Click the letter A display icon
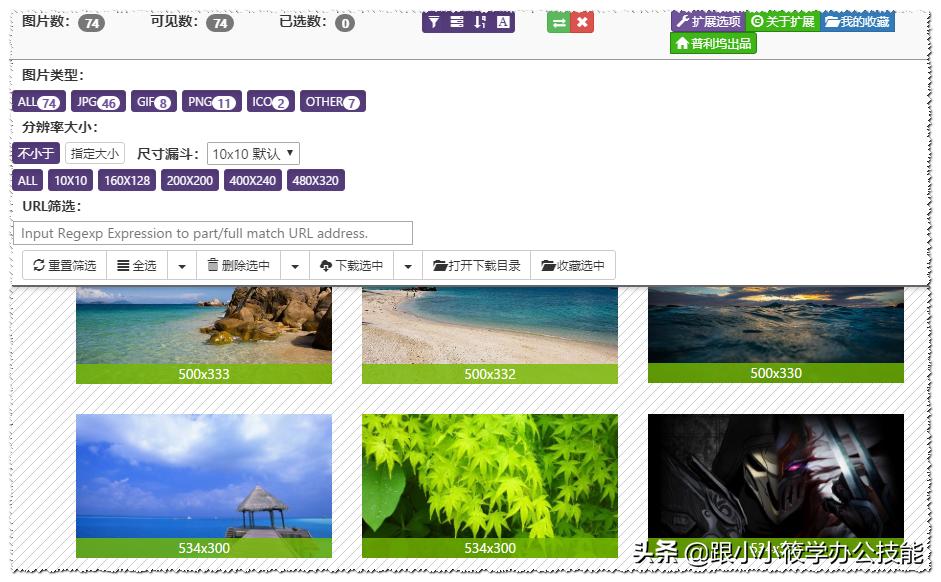 click(x=503, y=20)
